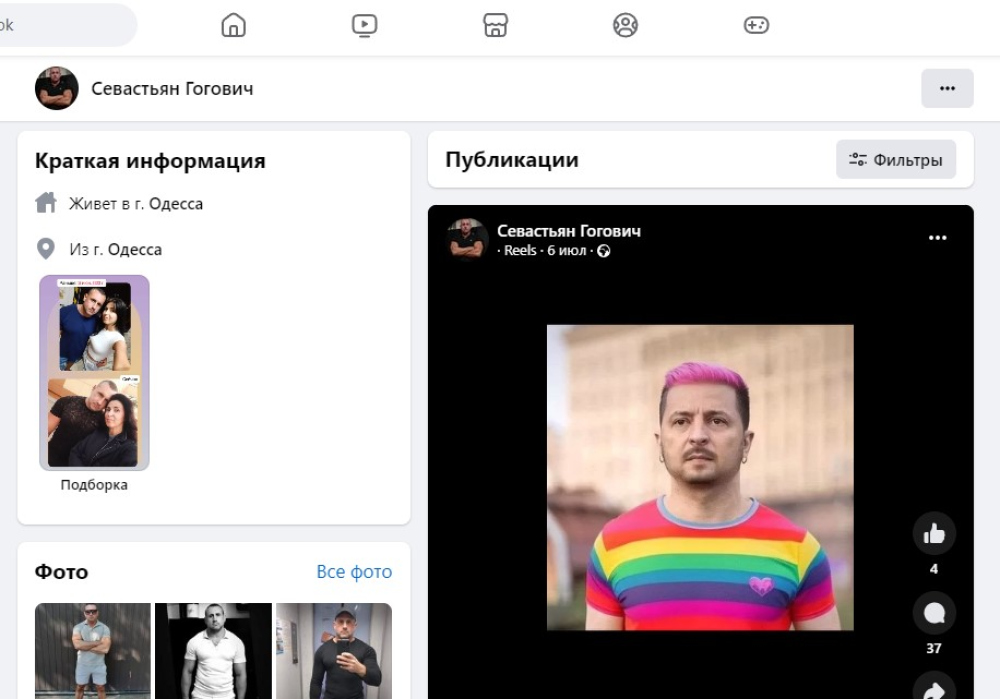Click the post's 6 июл timestamp
Screen dimensions: 1000x699
[x=566, y=251]
